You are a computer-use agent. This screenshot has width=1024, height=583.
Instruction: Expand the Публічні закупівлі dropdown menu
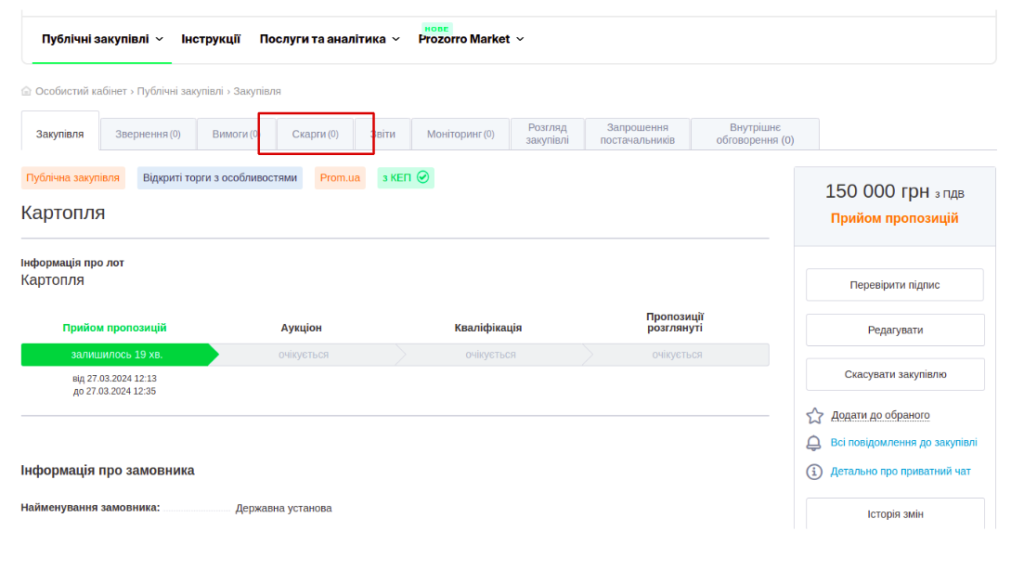click(x=102, y=39)
